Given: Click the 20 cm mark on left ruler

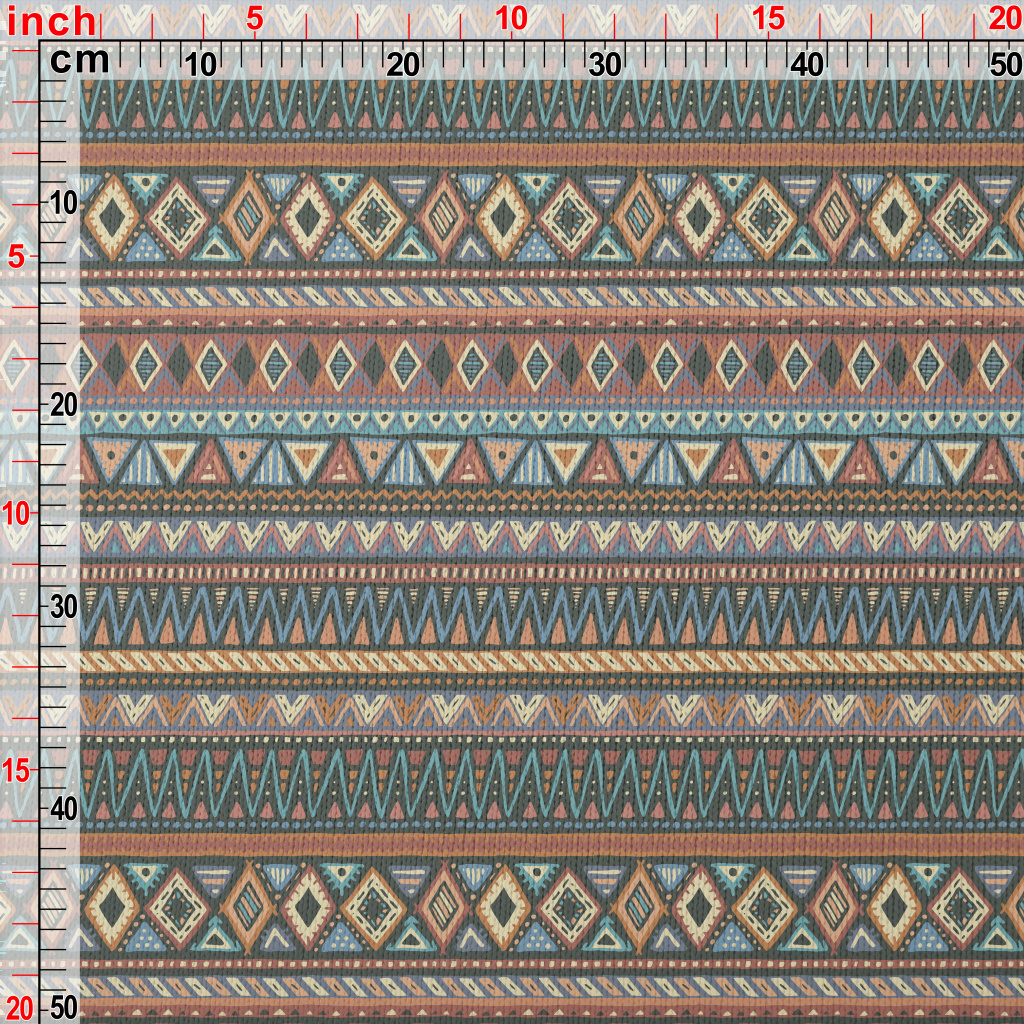Looking at the screenshot, I should 63,405.
